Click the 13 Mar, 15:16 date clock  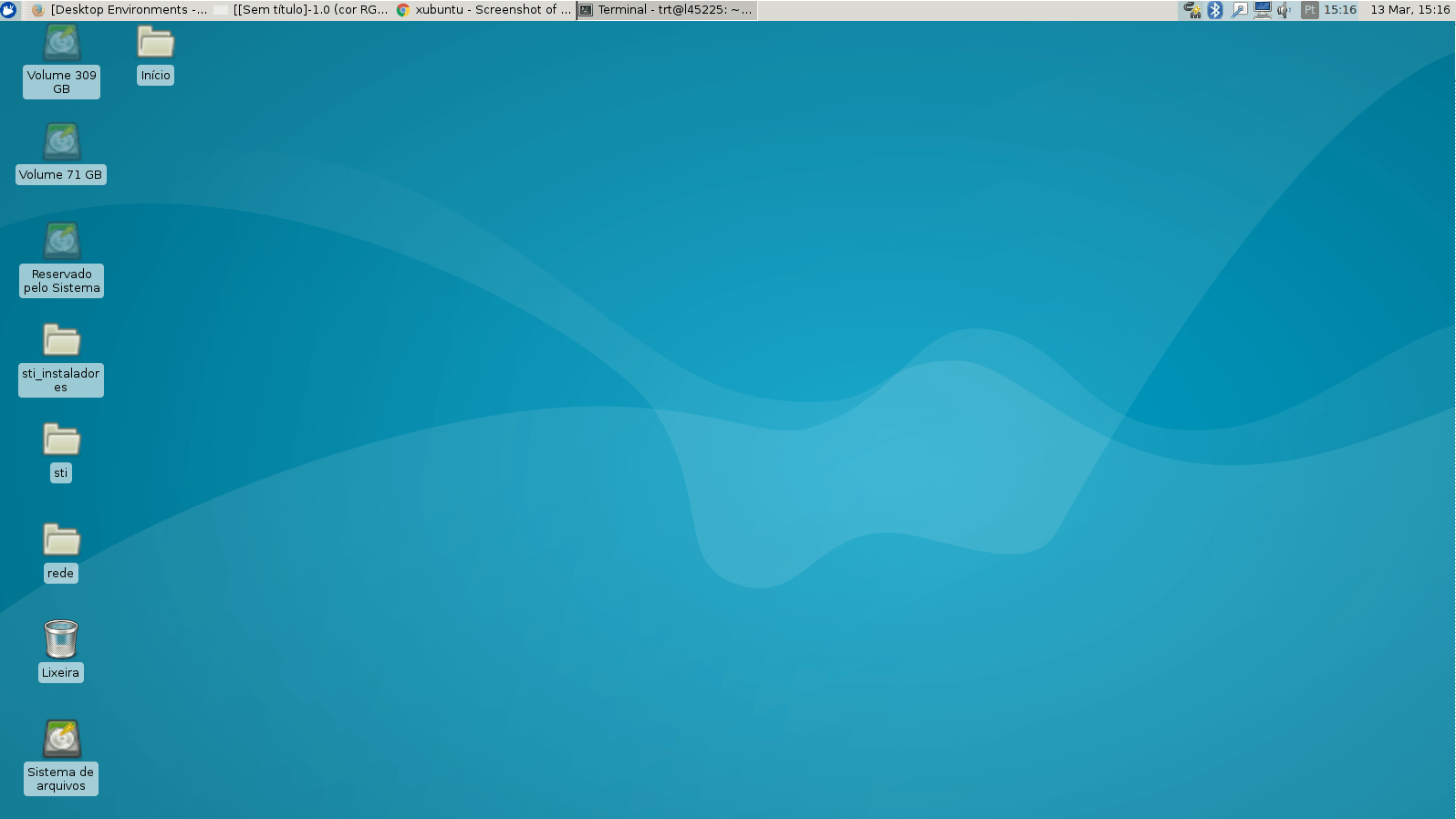coord(1410,10)
